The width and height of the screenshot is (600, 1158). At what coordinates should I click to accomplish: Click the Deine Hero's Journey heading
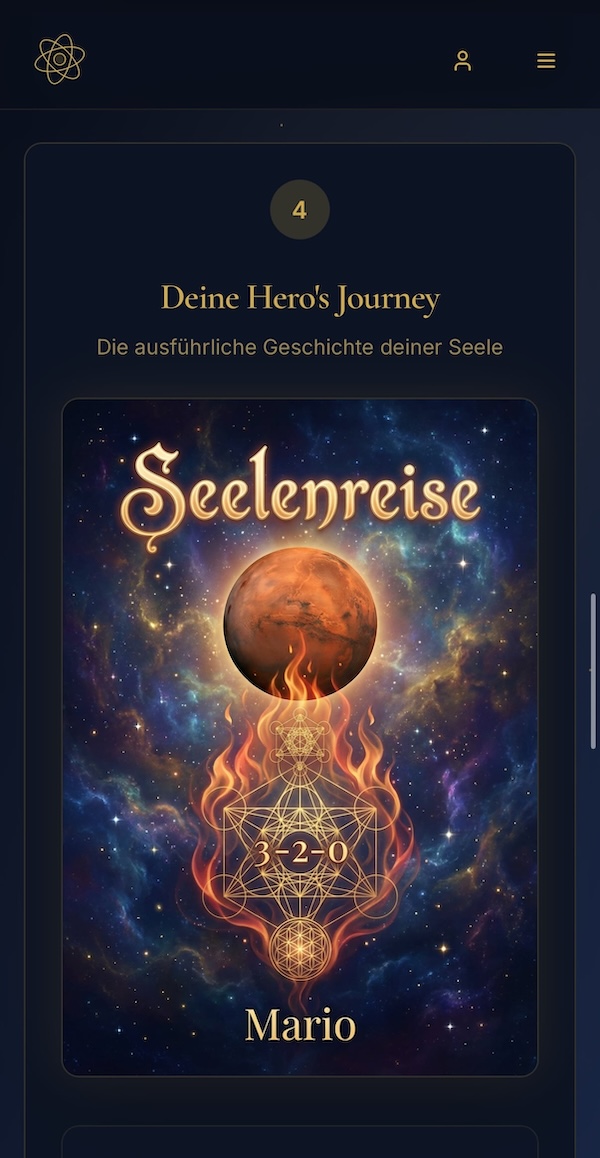pos(300,298)
